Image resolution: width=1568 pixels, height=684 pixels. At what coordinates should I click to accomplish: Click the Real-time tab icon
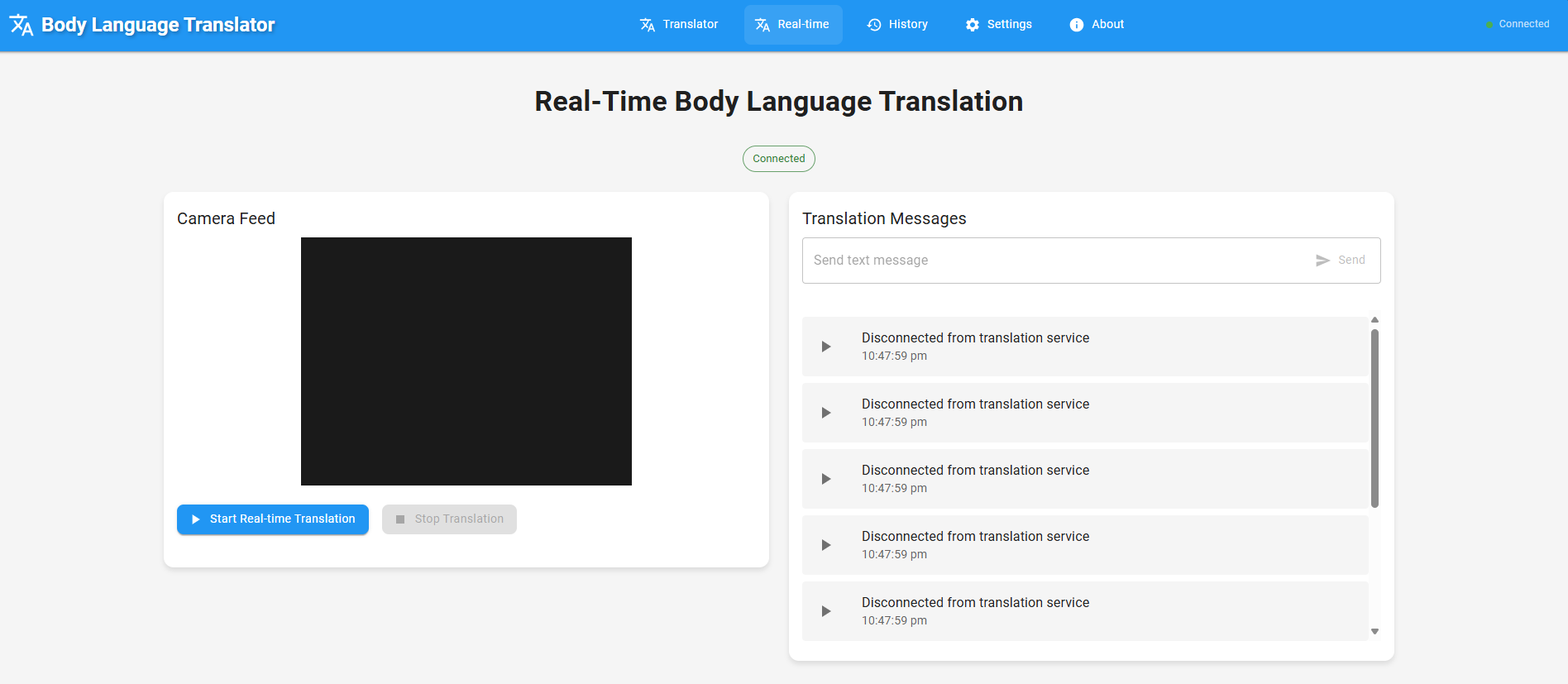(762, 25)
